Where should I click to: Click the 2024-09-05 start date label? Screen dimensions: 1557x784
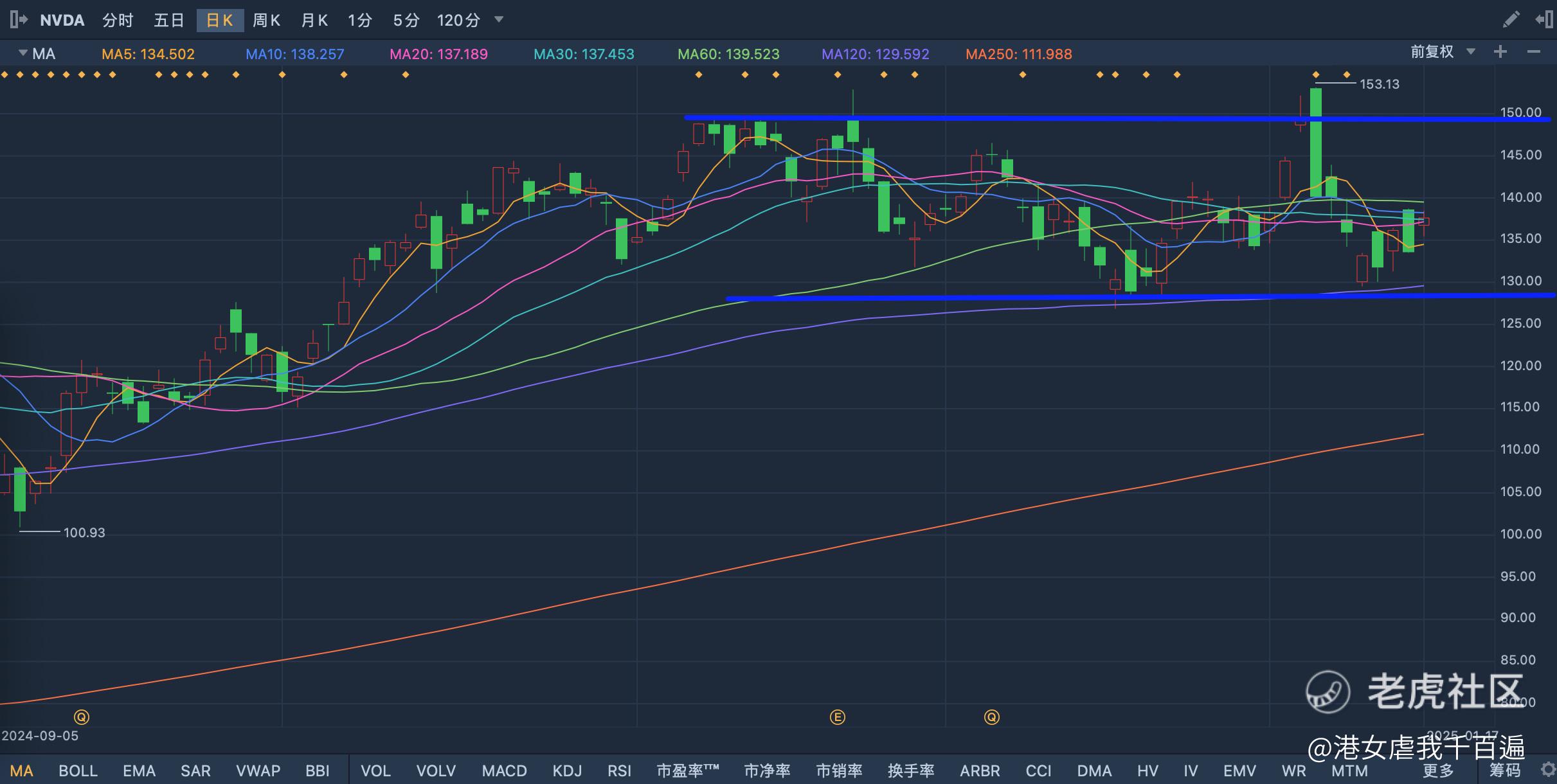[40, 736]
